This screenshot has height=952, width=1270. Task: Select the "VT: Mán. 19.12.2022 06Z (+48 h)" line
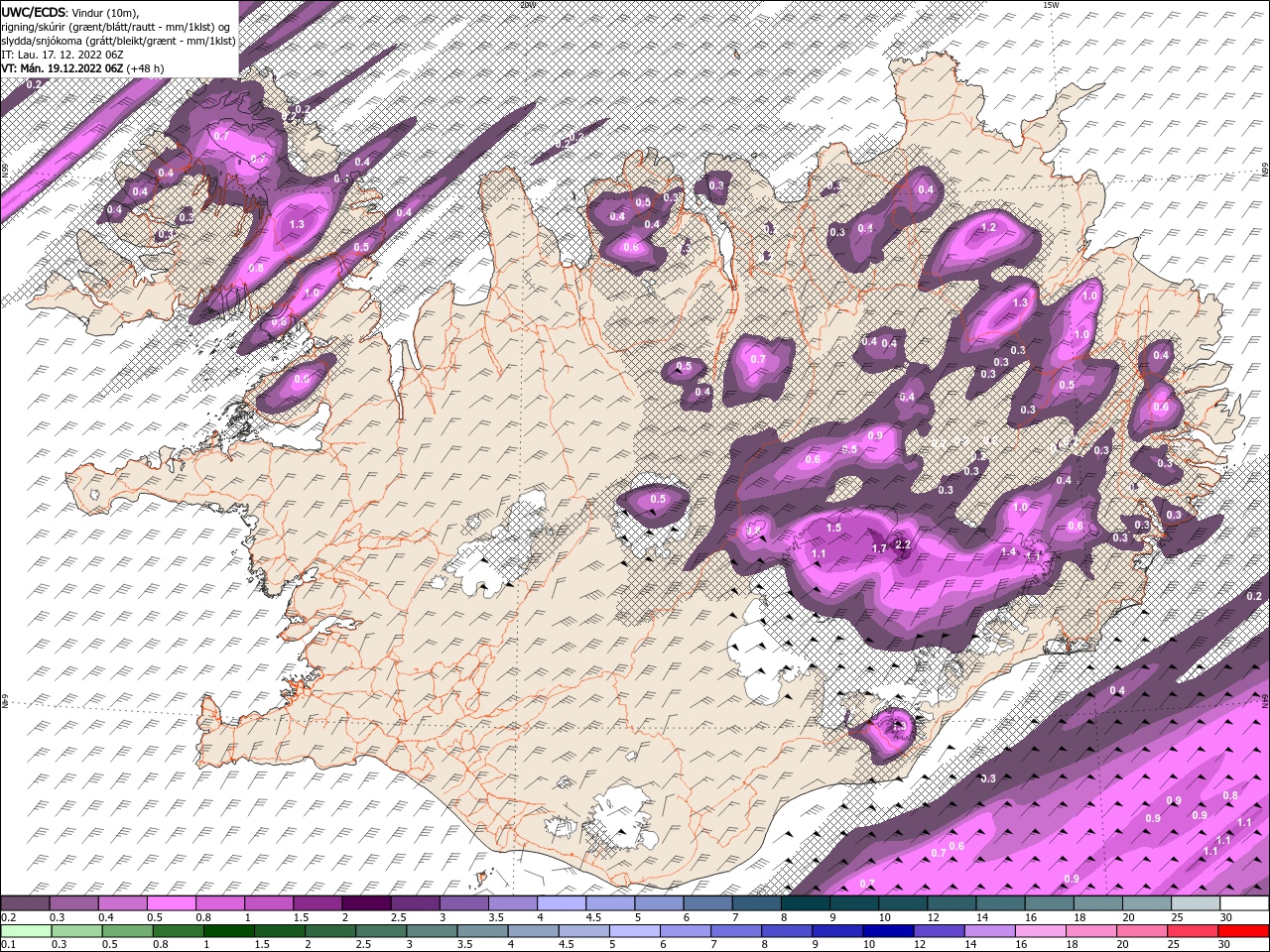[83, 69]
